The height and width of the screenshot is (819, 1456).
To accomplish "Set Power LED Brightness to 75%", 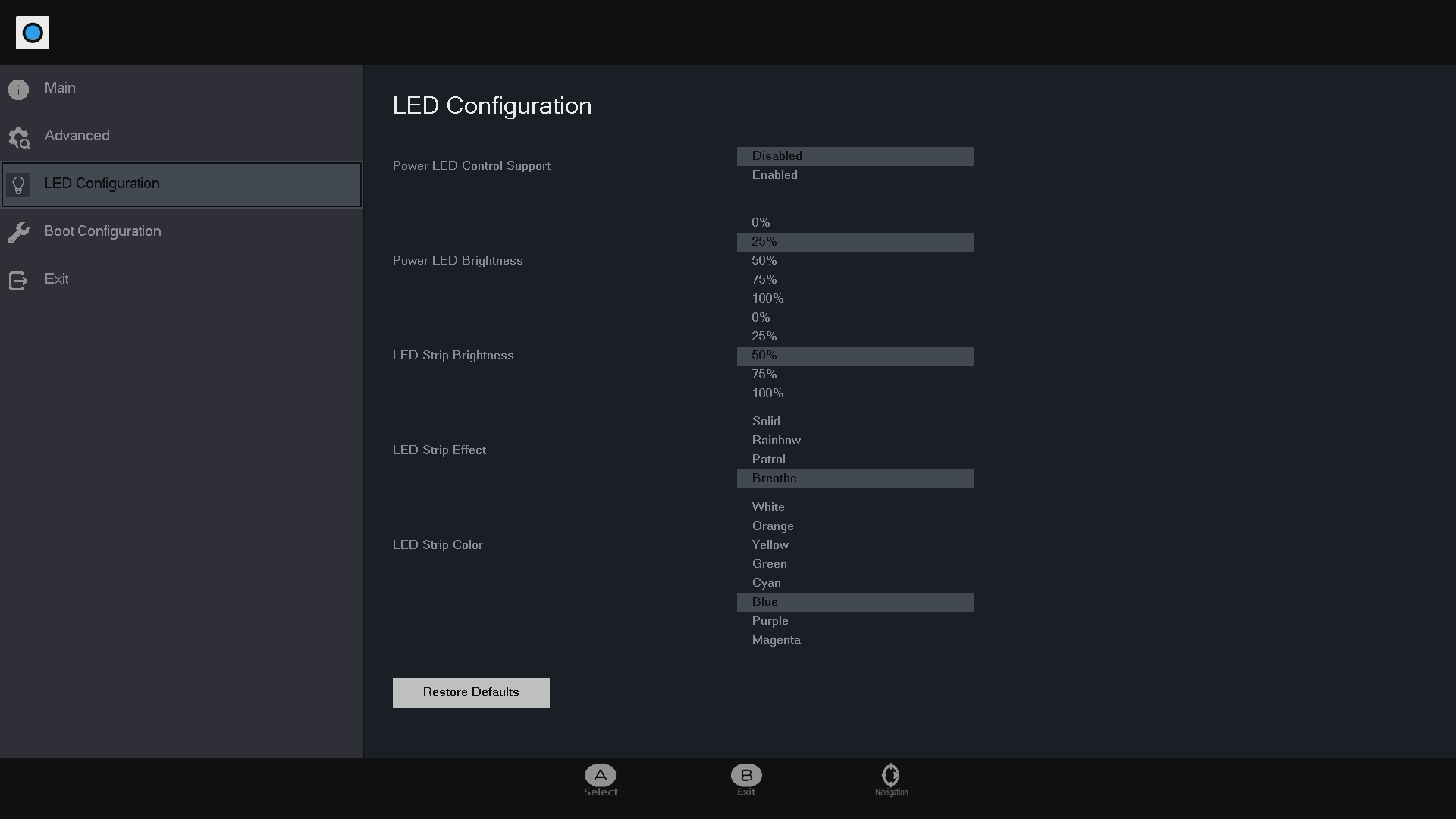I will tap(855, 280).
